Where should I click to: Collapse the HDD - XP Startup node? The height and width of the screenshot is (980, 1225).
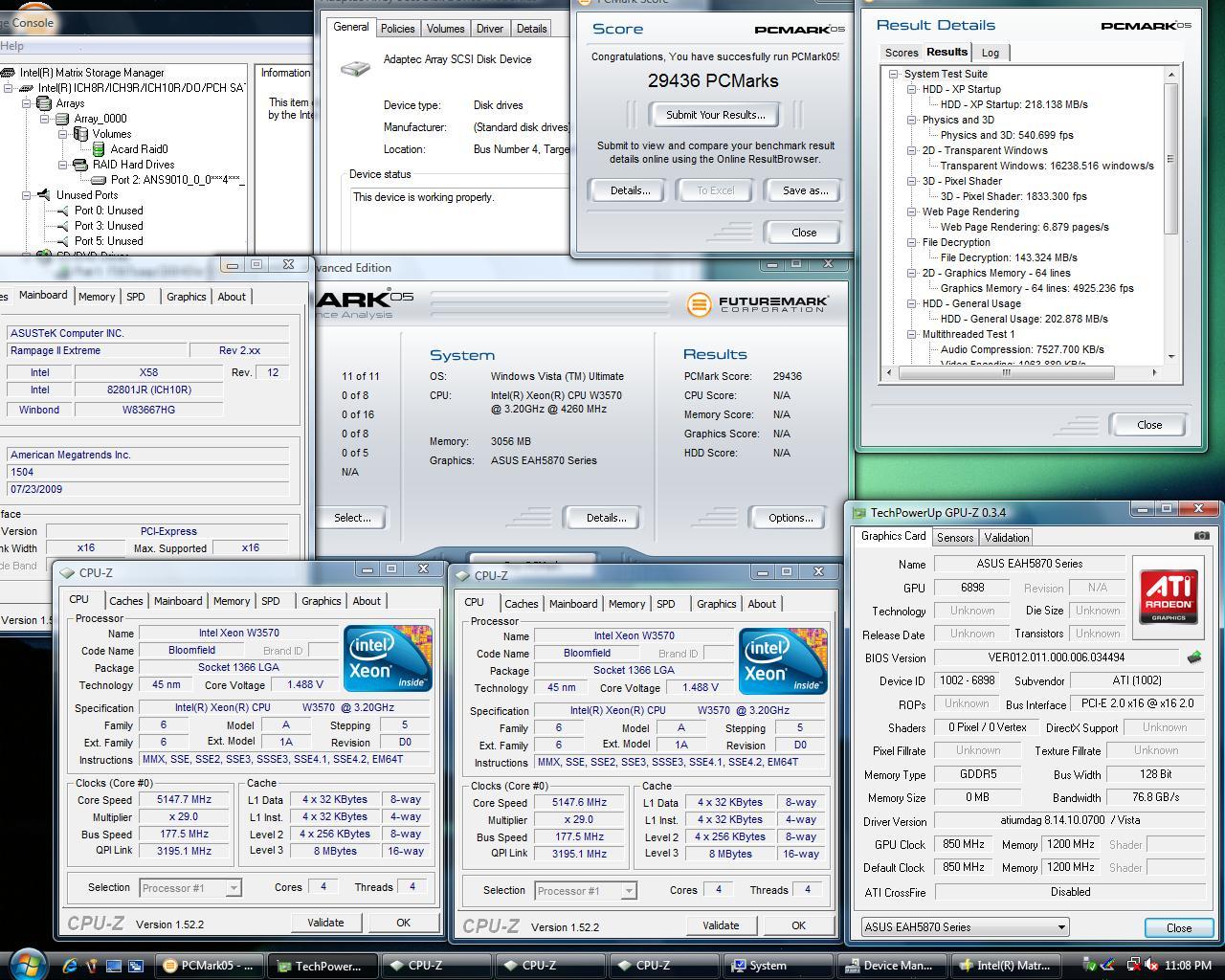coord(912,89)
